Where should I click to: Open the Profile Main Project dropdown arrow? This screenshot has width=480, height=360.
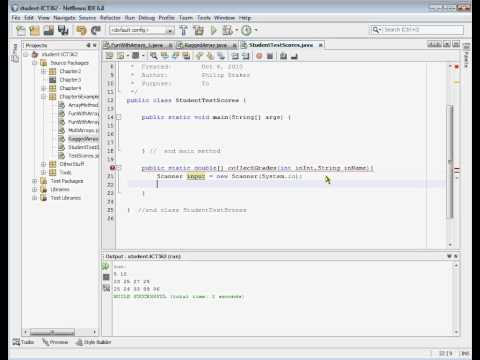256,30
